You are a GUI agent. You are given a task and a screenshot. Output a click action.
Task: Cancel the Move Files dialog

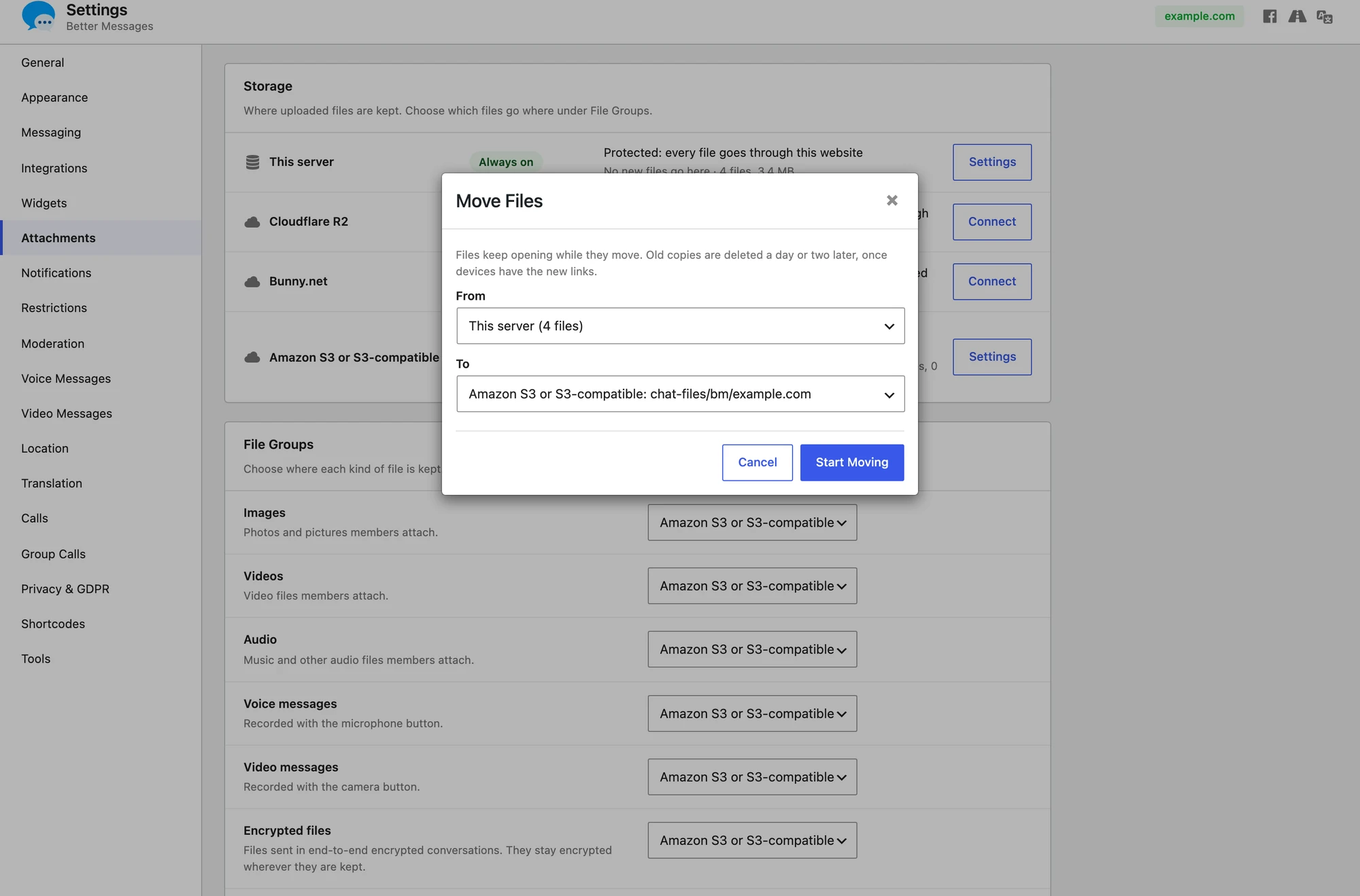(757, 462)
